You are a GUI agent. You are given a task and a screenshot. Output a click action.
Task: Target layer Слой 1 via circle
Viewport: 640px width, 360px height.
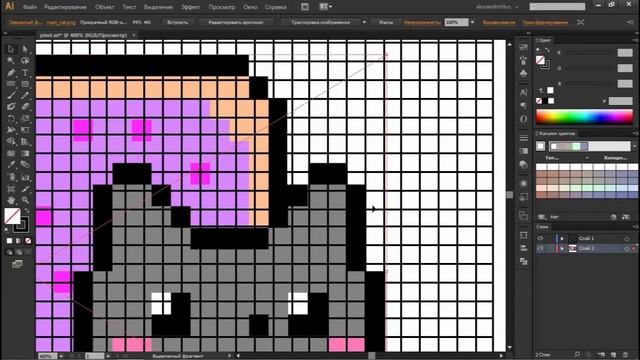(627, 238)
